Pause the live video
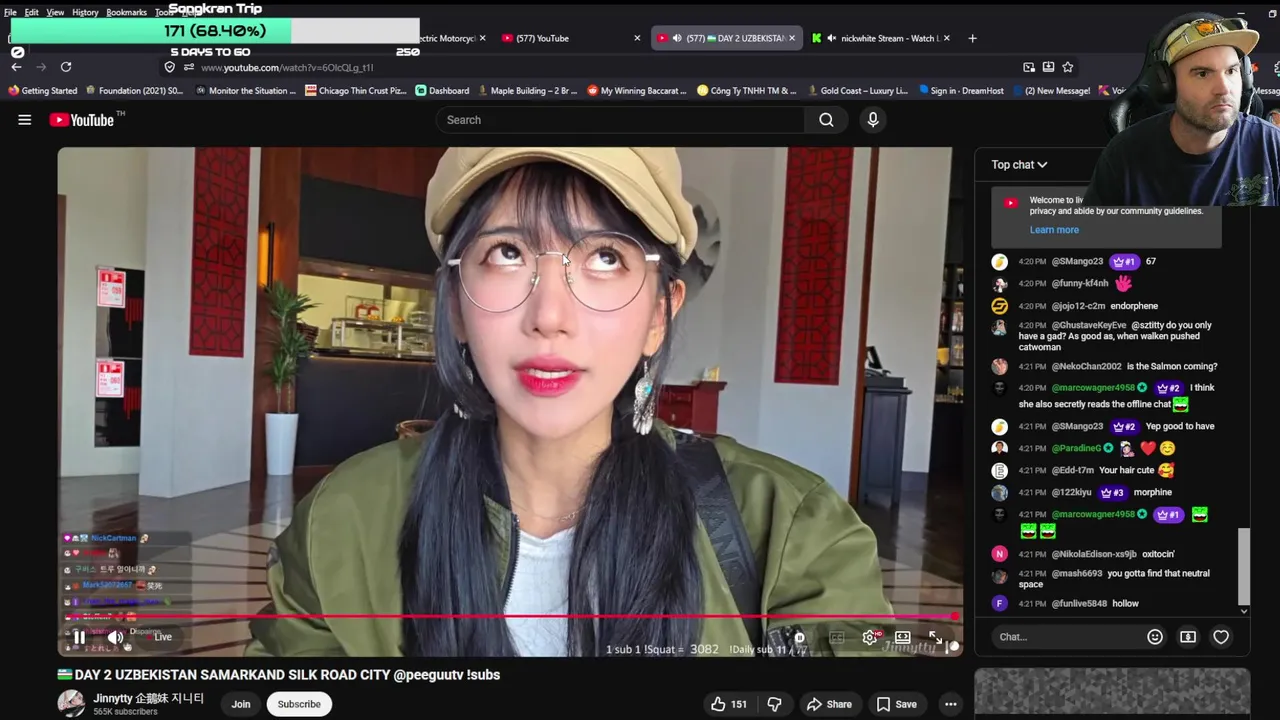The height and width of the screenshot is (720, 1280). point(79,637)
